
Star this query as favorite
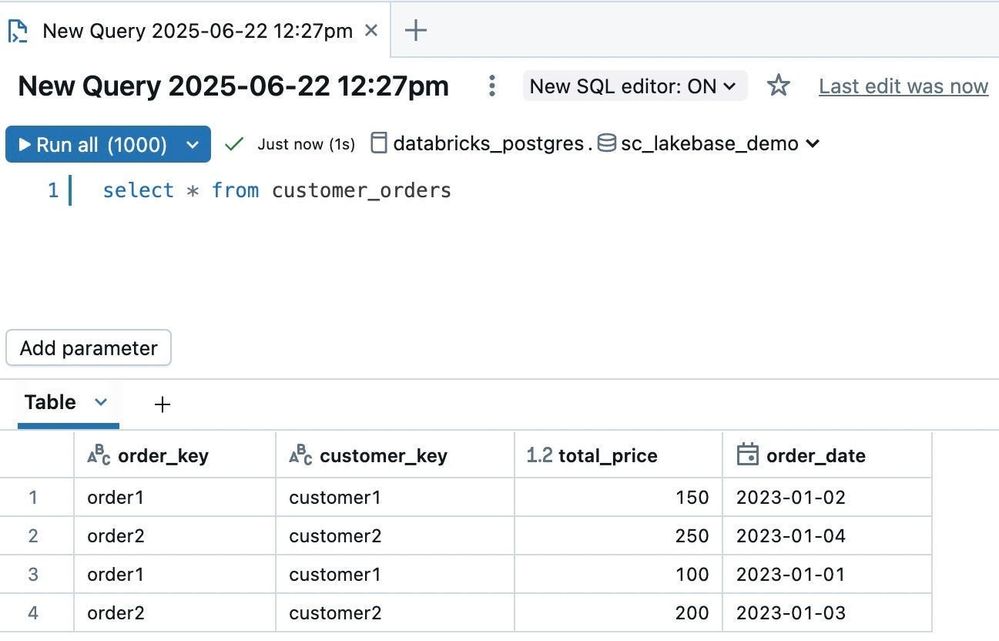pos(778,86)
